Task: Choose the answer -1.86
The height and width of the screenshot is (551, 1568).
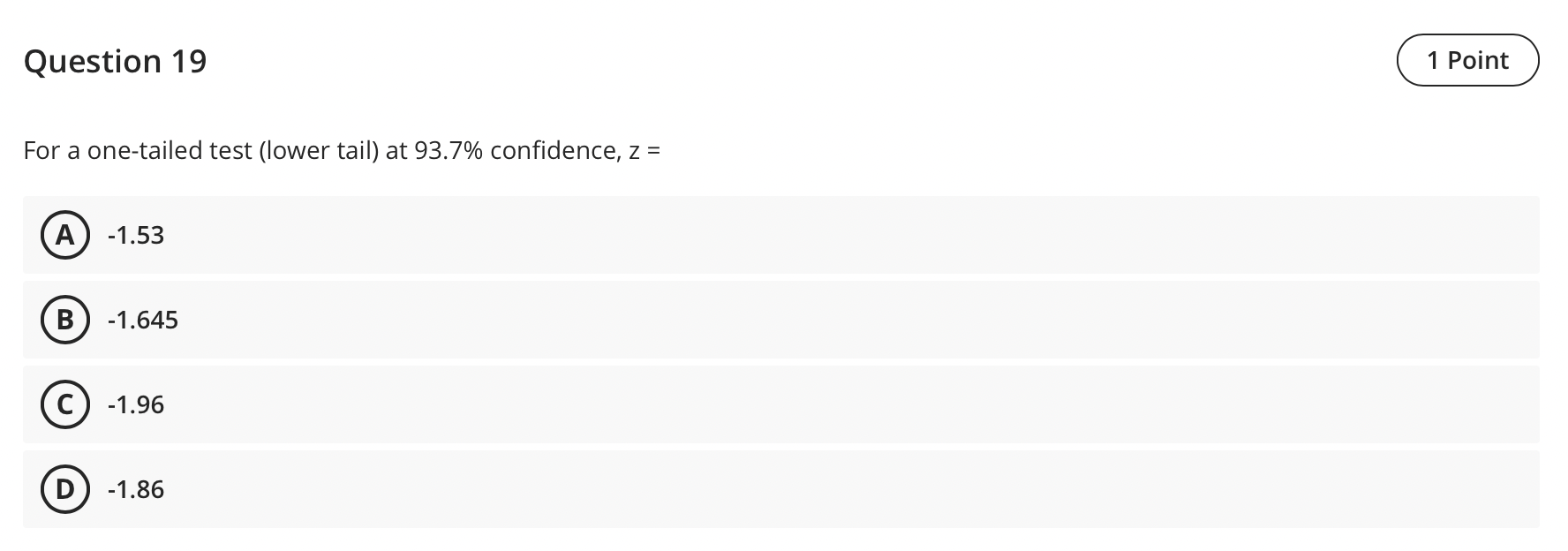Action: [x=134, y=489]
